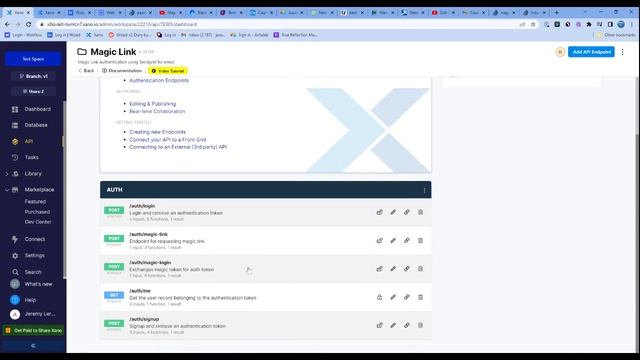Open Featured under Marketplace
The width and height of the screenshot is (640, 360).
(x=35, y=202)
